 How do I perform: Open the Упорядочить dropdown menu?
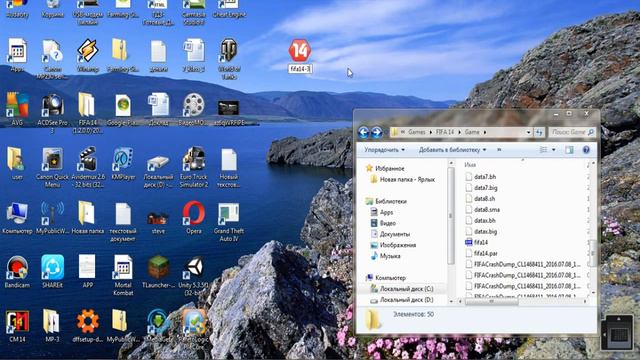coord(384,150)
